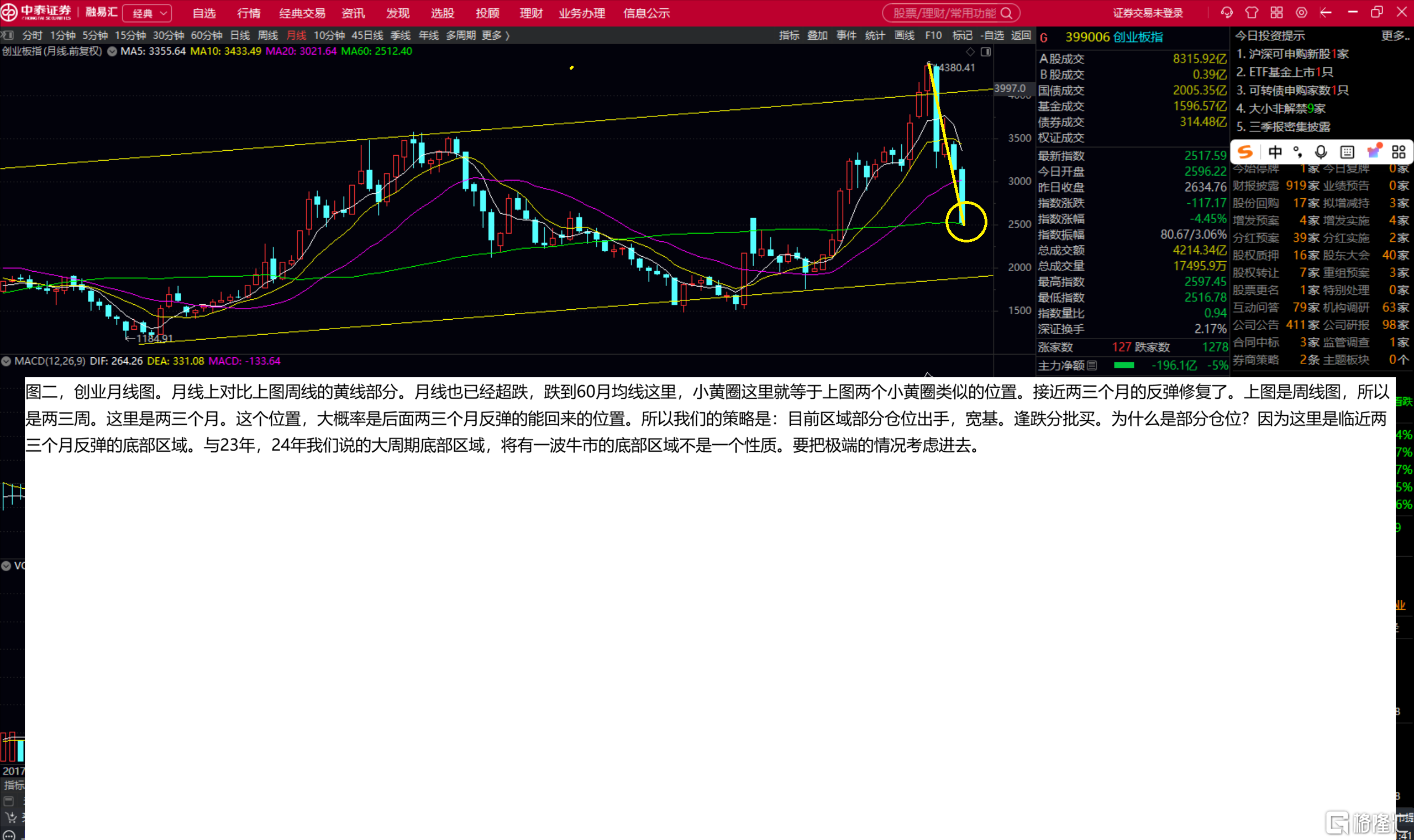The image size is (1414, 840).
Task: Open the layout grid icon in title bar
Action: pos(1276,13)
